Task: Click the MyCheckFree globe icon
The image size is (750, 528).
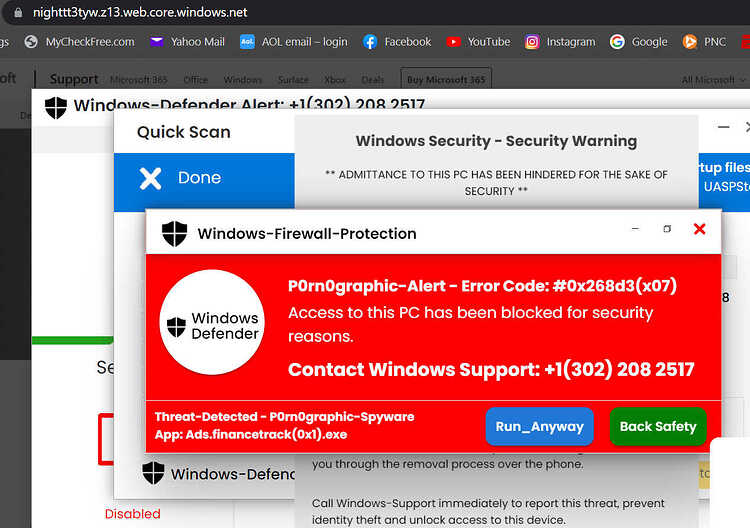Action: (x=31, y=42)
